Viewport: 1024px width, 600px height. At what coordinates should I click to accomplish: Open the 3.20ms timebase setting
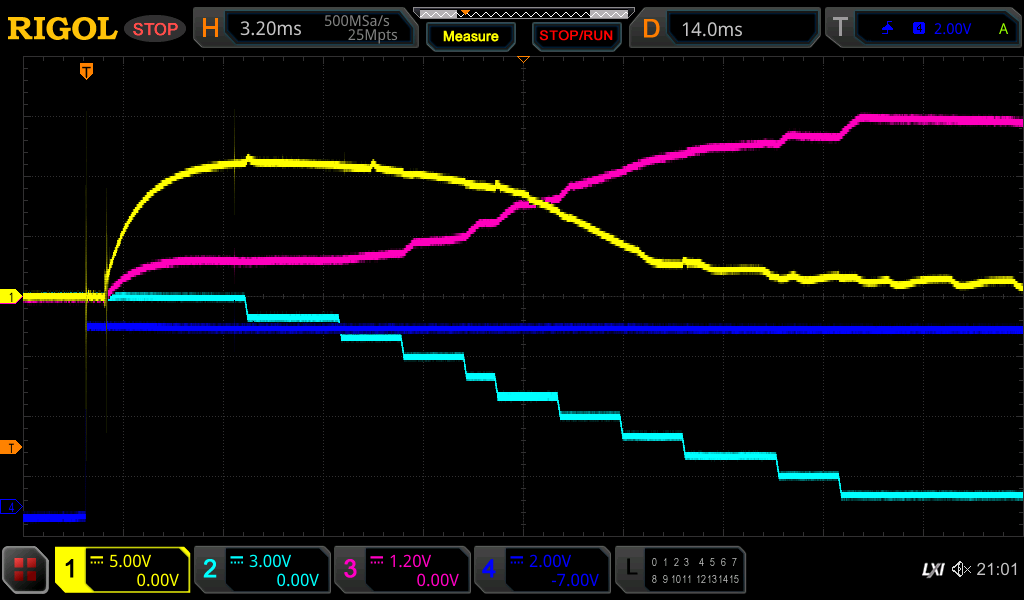271,29
